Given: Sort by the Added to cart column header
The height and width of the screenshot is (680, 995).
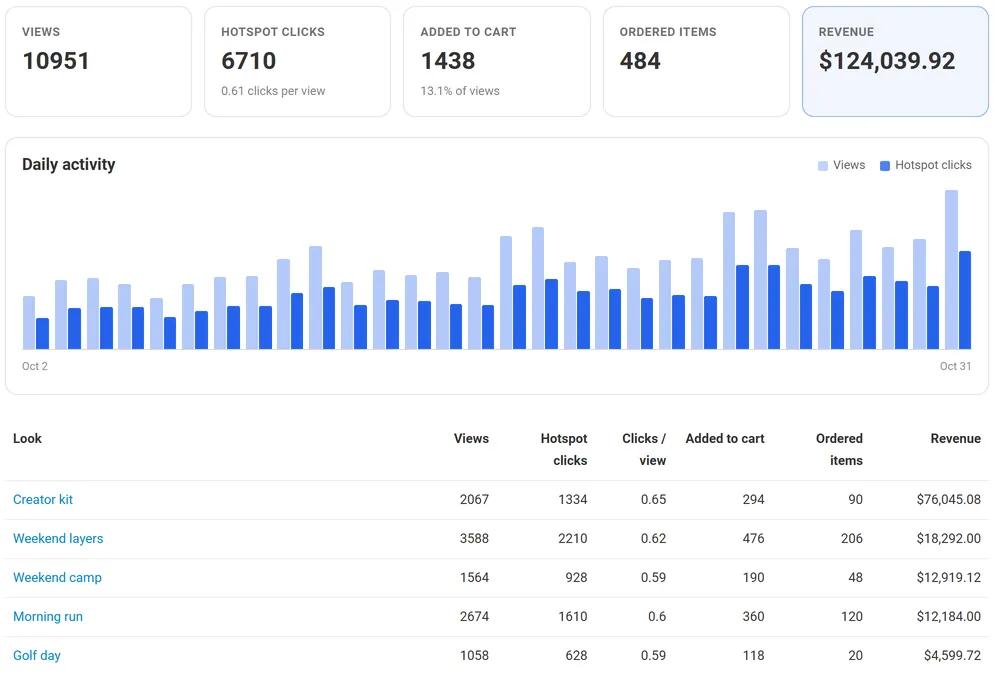Looking at the screenshot, I should (x=725, y=438).
